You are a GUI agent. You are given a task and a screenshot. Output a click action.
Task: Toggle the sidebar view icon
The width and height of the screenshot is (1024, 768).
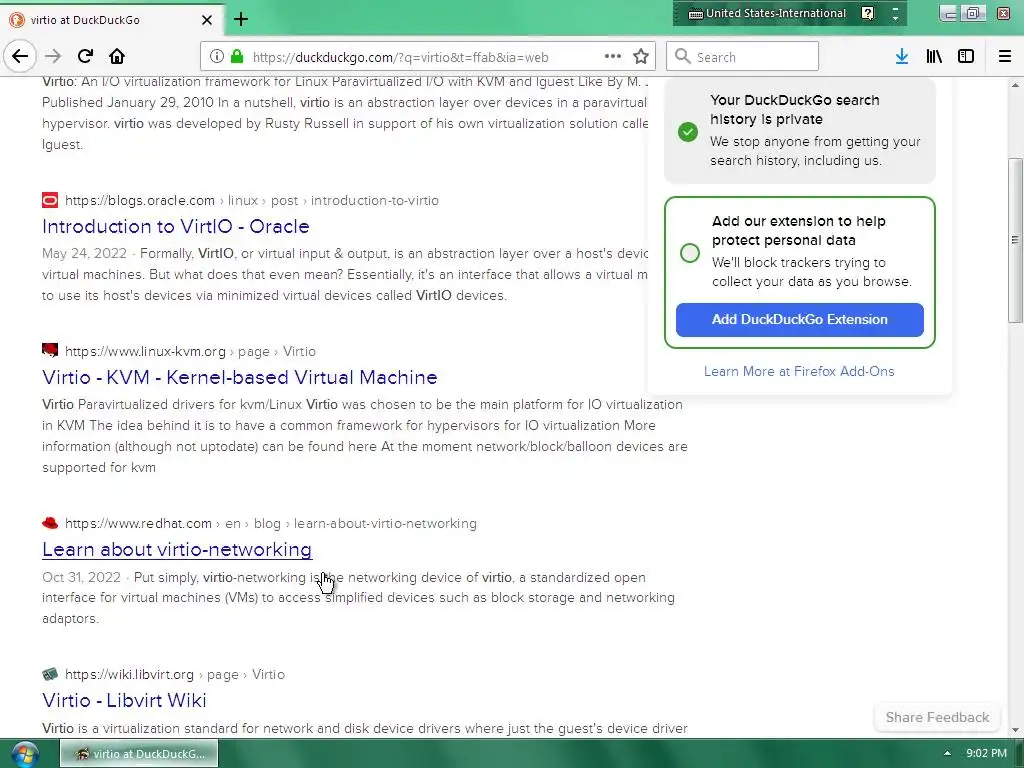[966, 56]
